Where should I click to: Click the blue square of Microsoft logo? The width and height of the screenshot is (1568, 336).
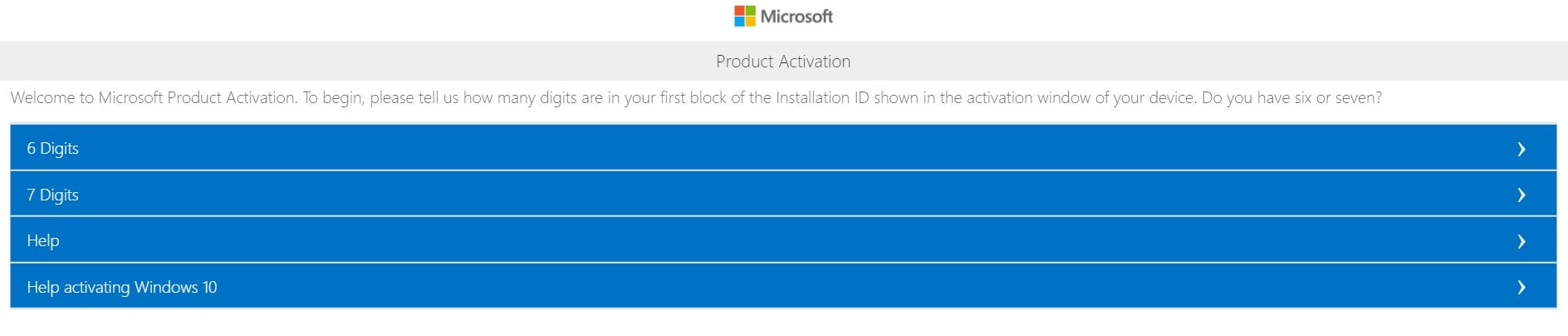click(x=739, y=22)
